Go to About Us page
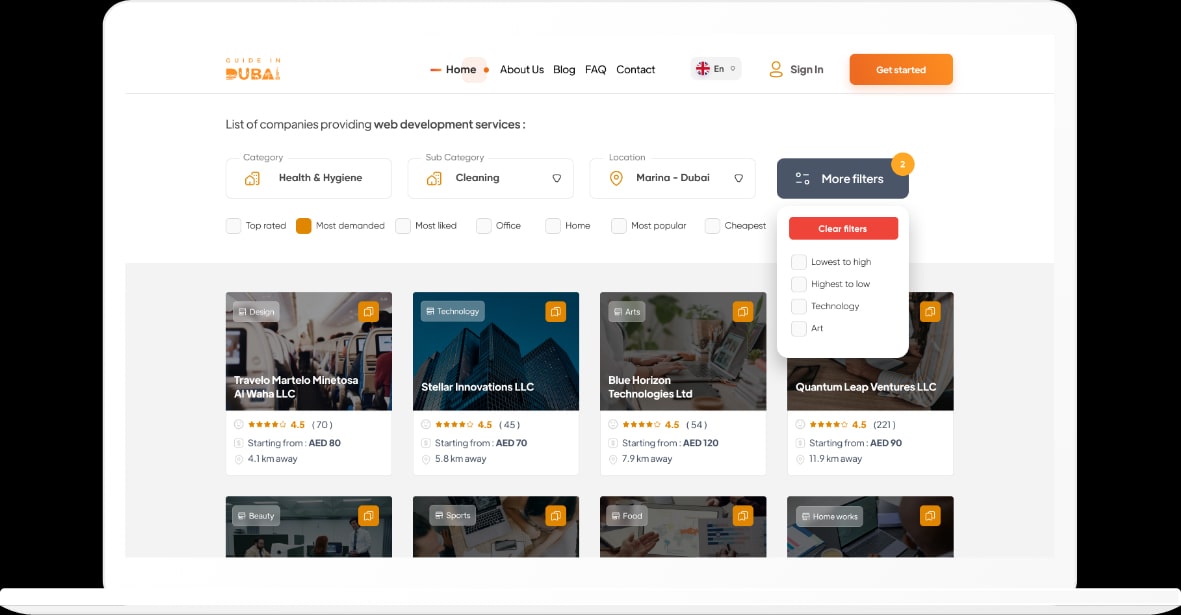Screen dimensions: 1181x615 coord(522,70)
